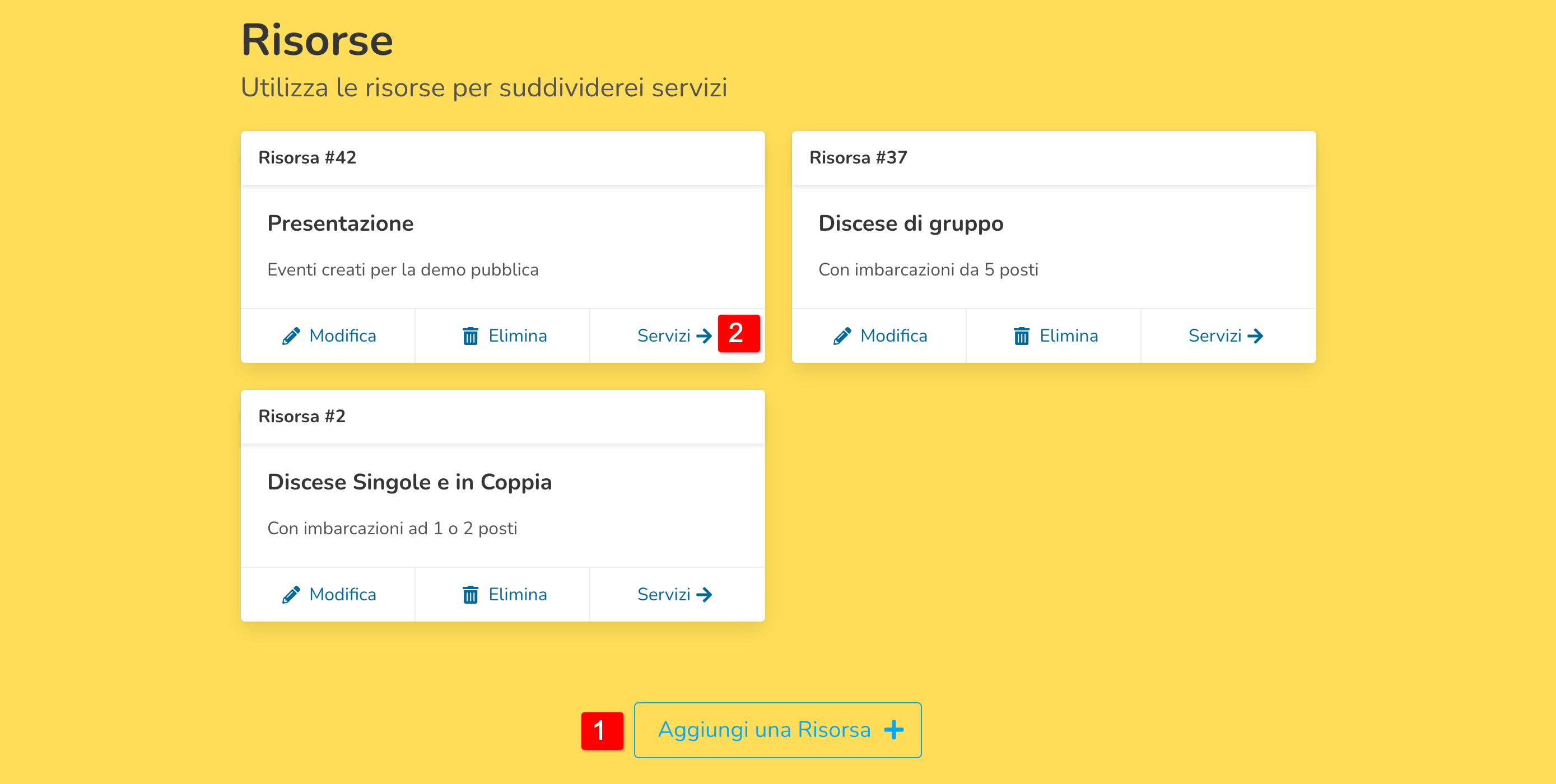Click the red badge numbered 2

(738, 333)
